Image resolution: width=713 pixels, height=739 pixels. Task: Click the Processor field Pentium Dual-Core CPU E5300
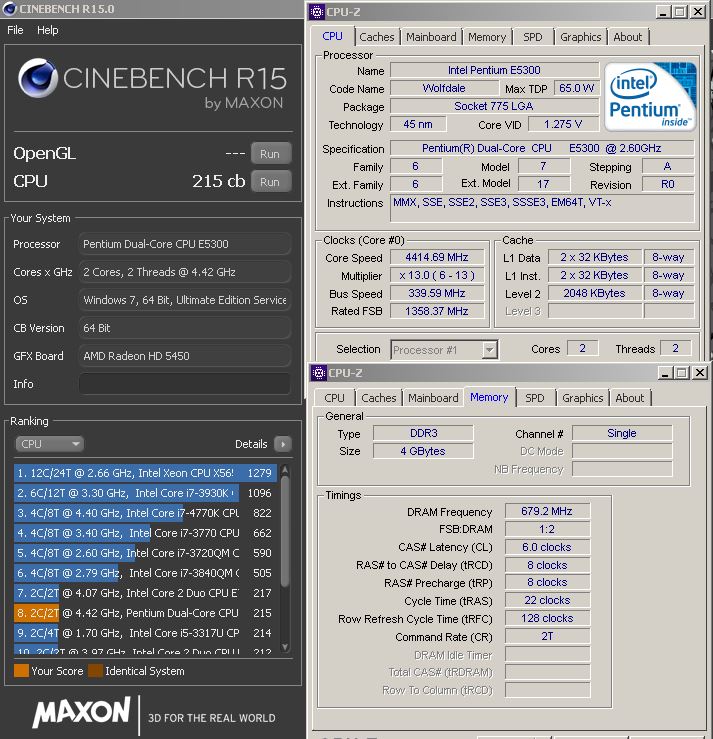(185, 244)
